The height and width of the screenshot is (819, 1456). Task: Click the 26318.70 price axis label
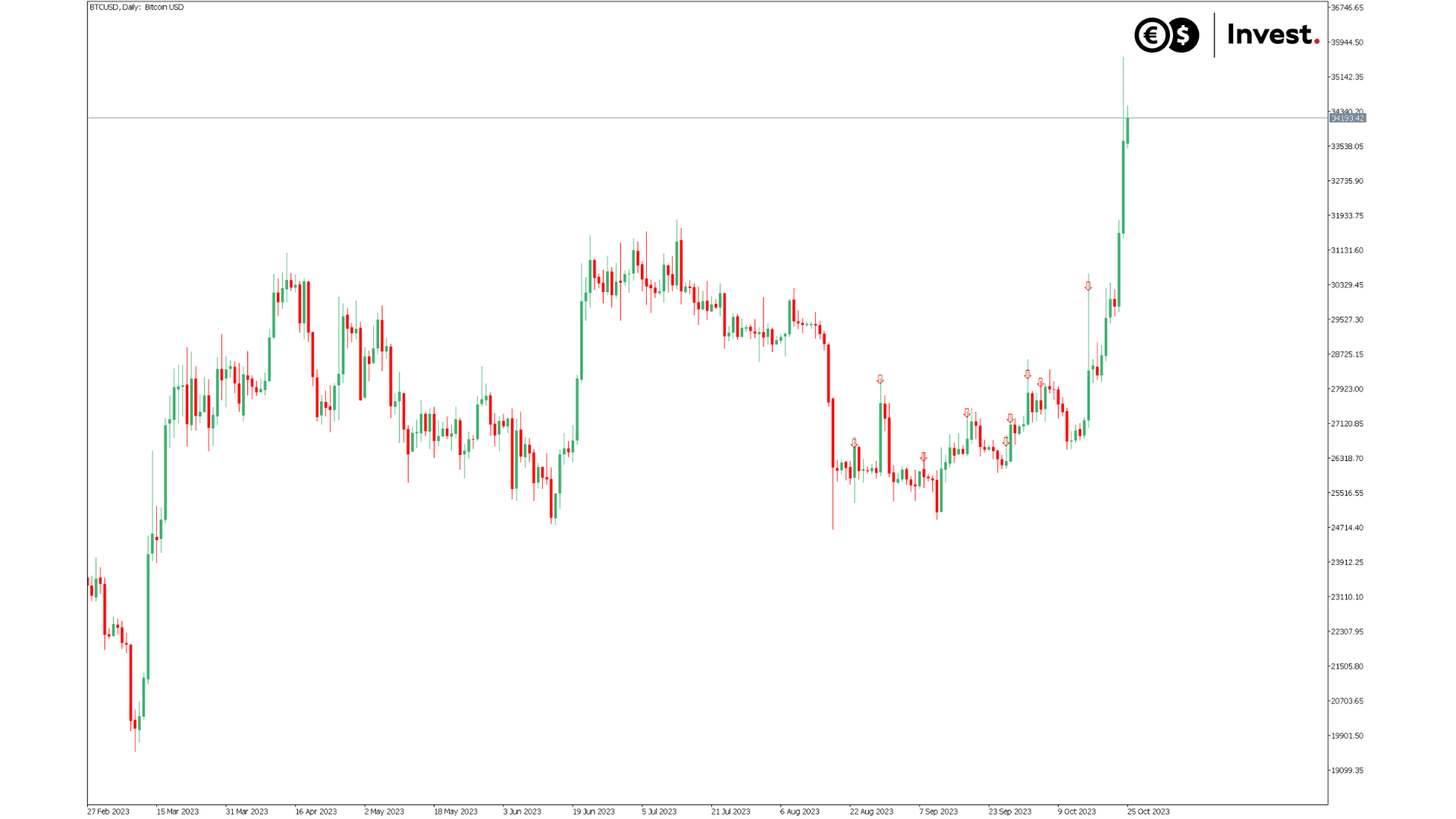tap(1347, 458)
